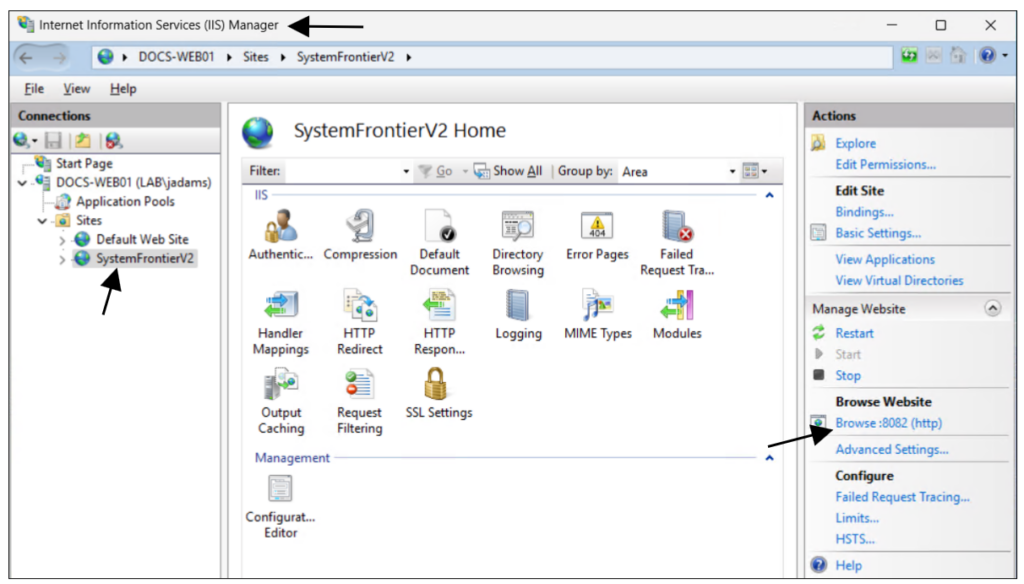Collapse the Manage Website panel

pos(993,308)
